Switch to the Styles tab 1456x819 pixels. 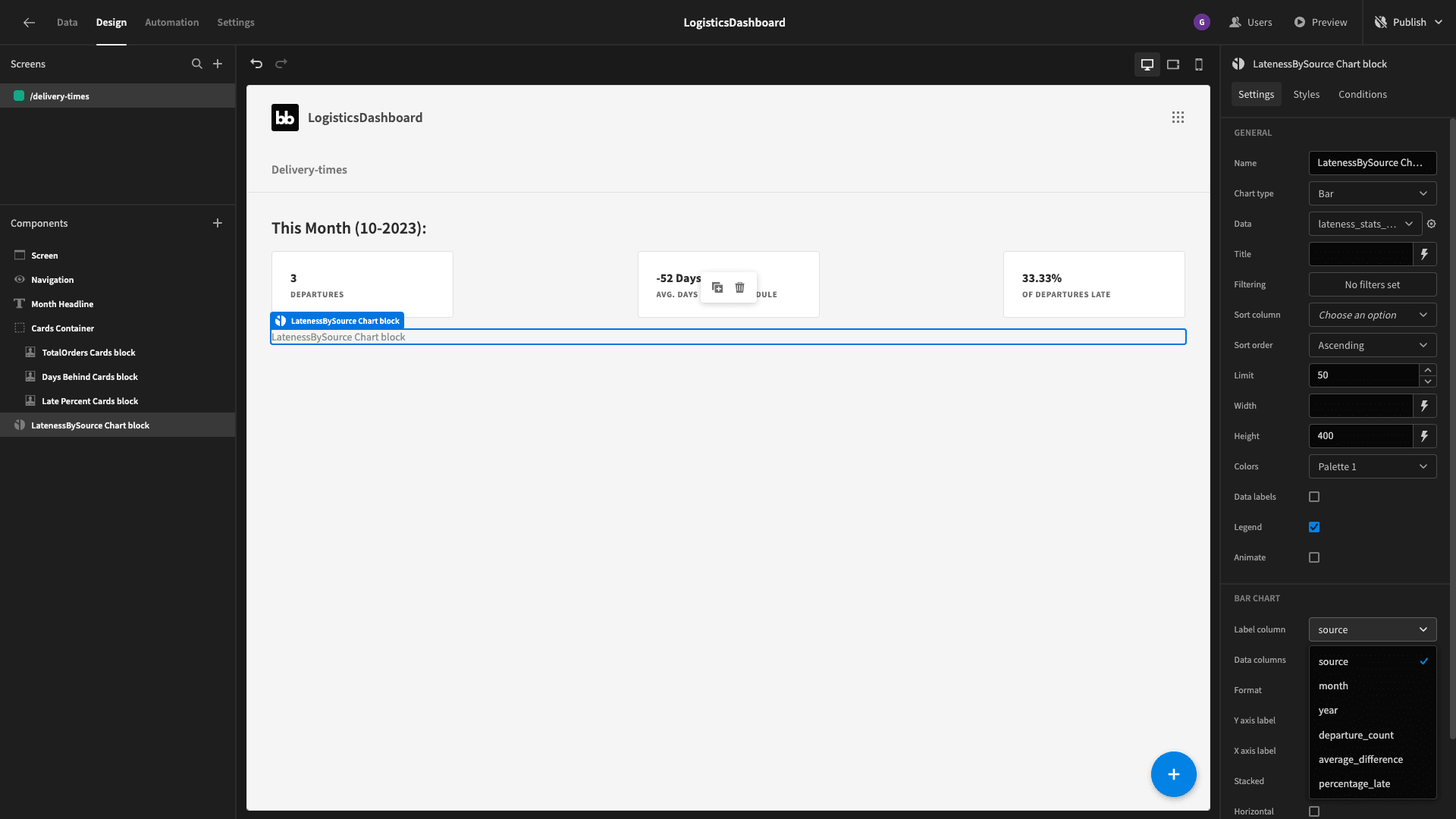1306,94
